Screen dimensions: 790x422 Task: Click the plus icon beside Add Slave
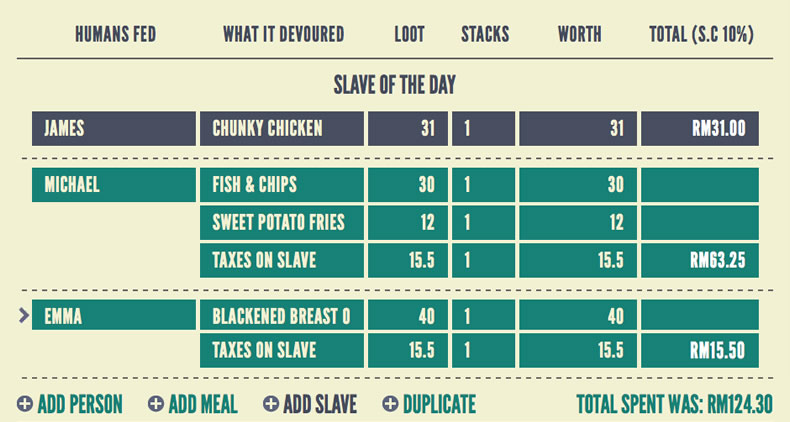coord(271,404)
